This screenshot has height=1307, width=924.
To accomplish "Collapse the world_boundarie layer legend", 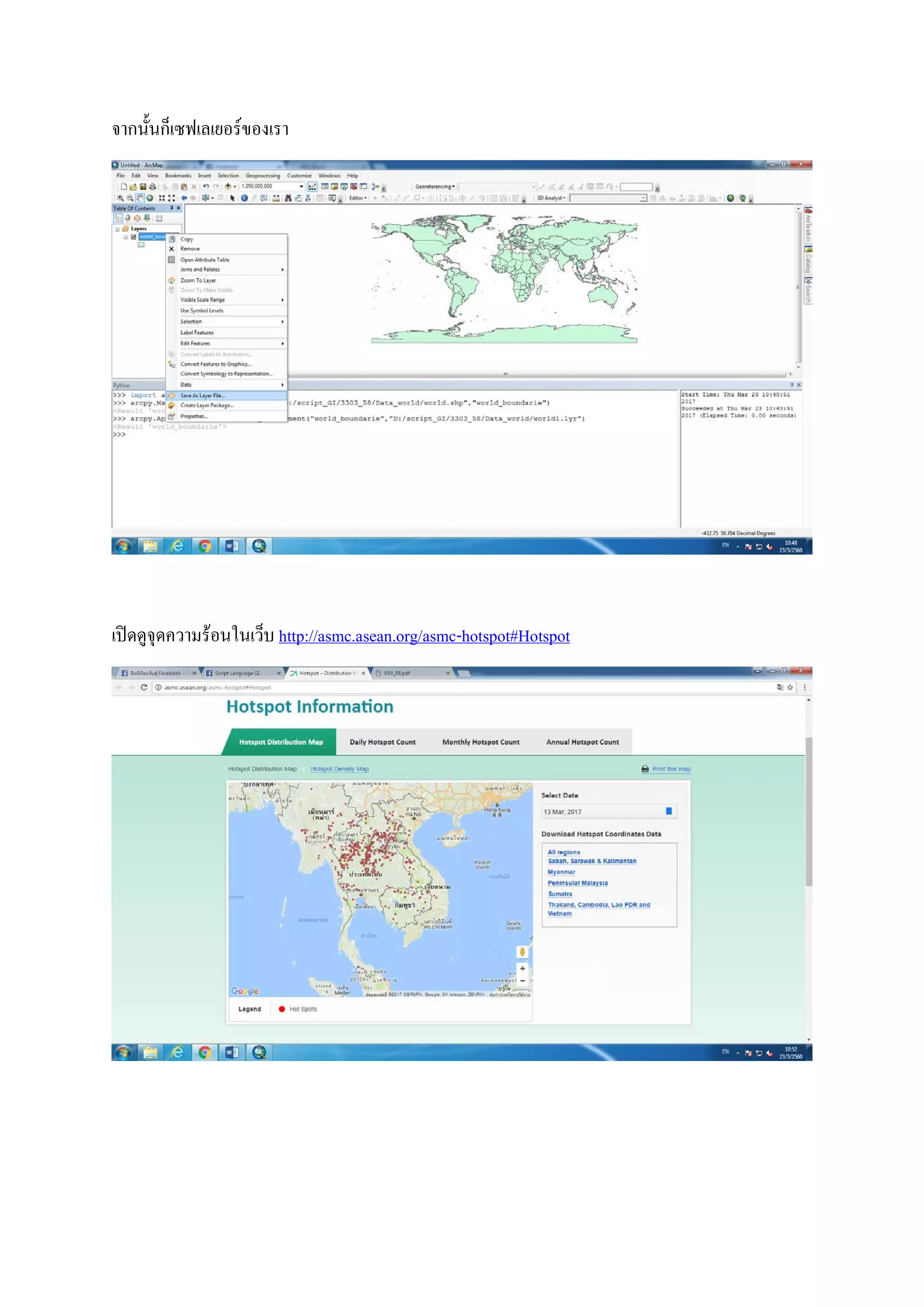I will (126, 237).
